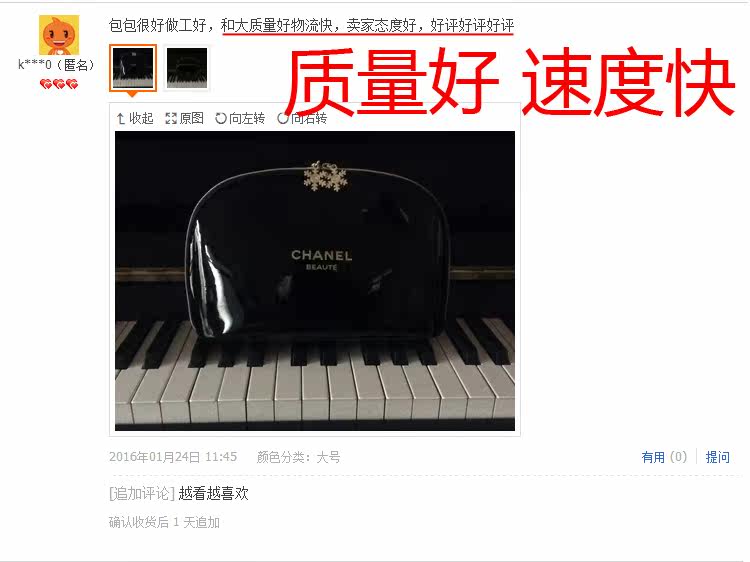Click the snowflake zipper charm in the photo
Image resolution: width=750 pixels, height=562 pixels.
click(x=325, y=177)
